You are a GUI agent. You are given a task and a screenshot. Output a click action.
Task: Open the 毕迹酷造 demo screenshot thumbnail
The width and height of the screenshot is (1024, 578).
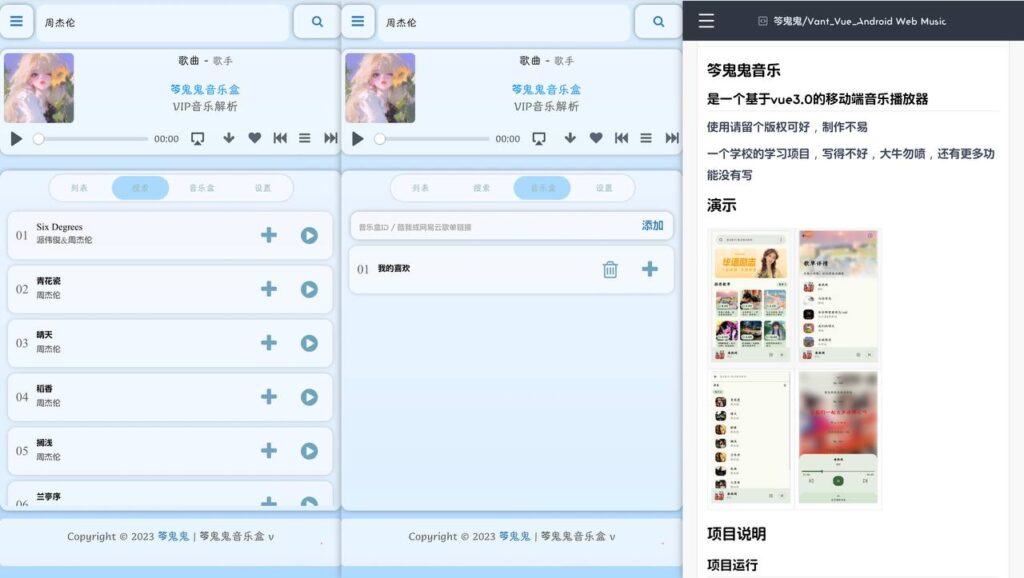pyautogui.click(x=750, y=295)
